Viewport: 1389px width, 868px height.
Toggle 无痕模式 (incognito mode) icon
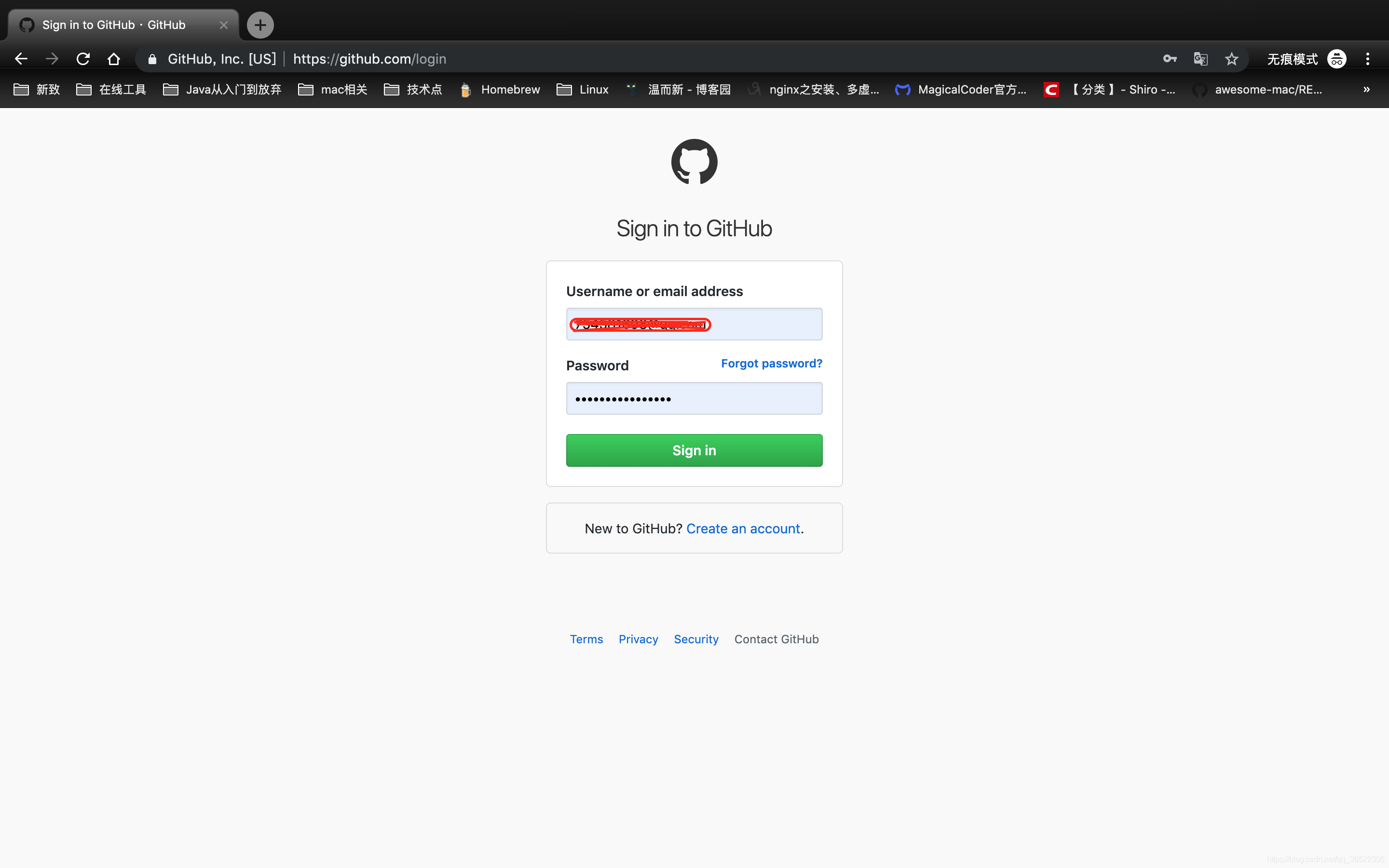tap(1339, 59)
